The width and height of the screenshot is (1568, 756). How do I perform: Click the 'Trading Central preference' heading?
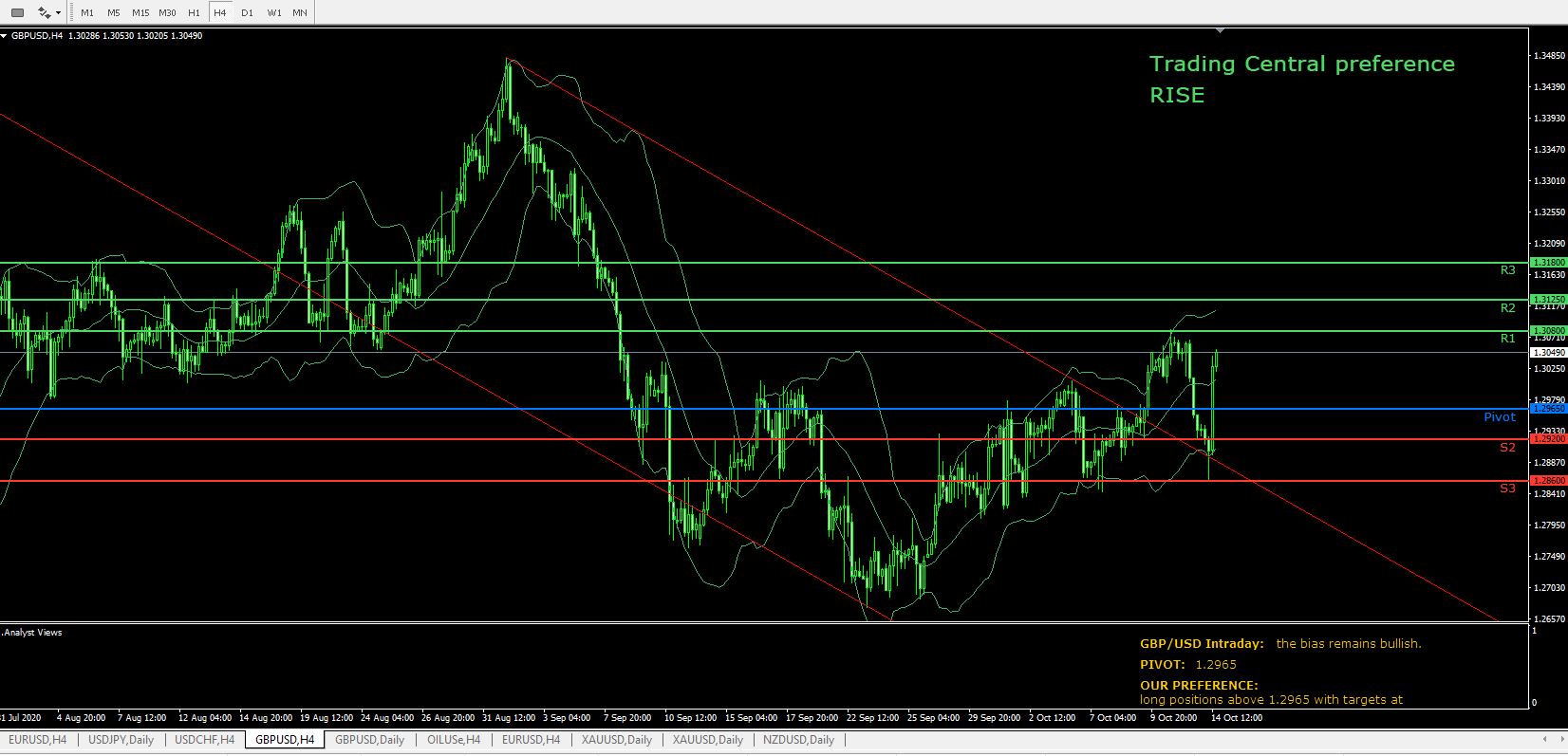[1301, 65]
